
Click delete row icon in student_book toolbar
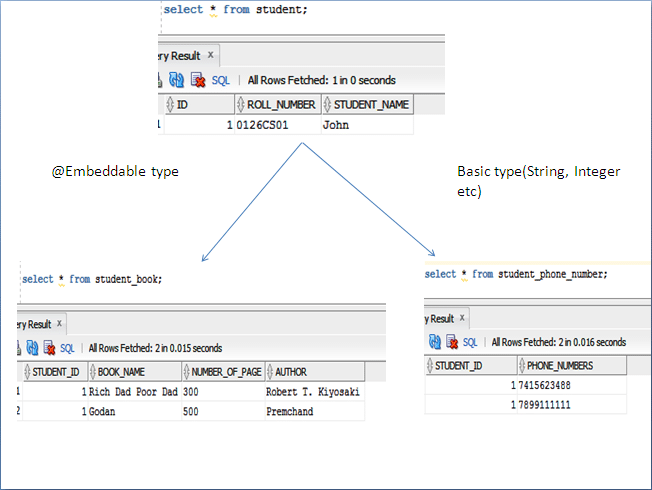click(47, 348)
